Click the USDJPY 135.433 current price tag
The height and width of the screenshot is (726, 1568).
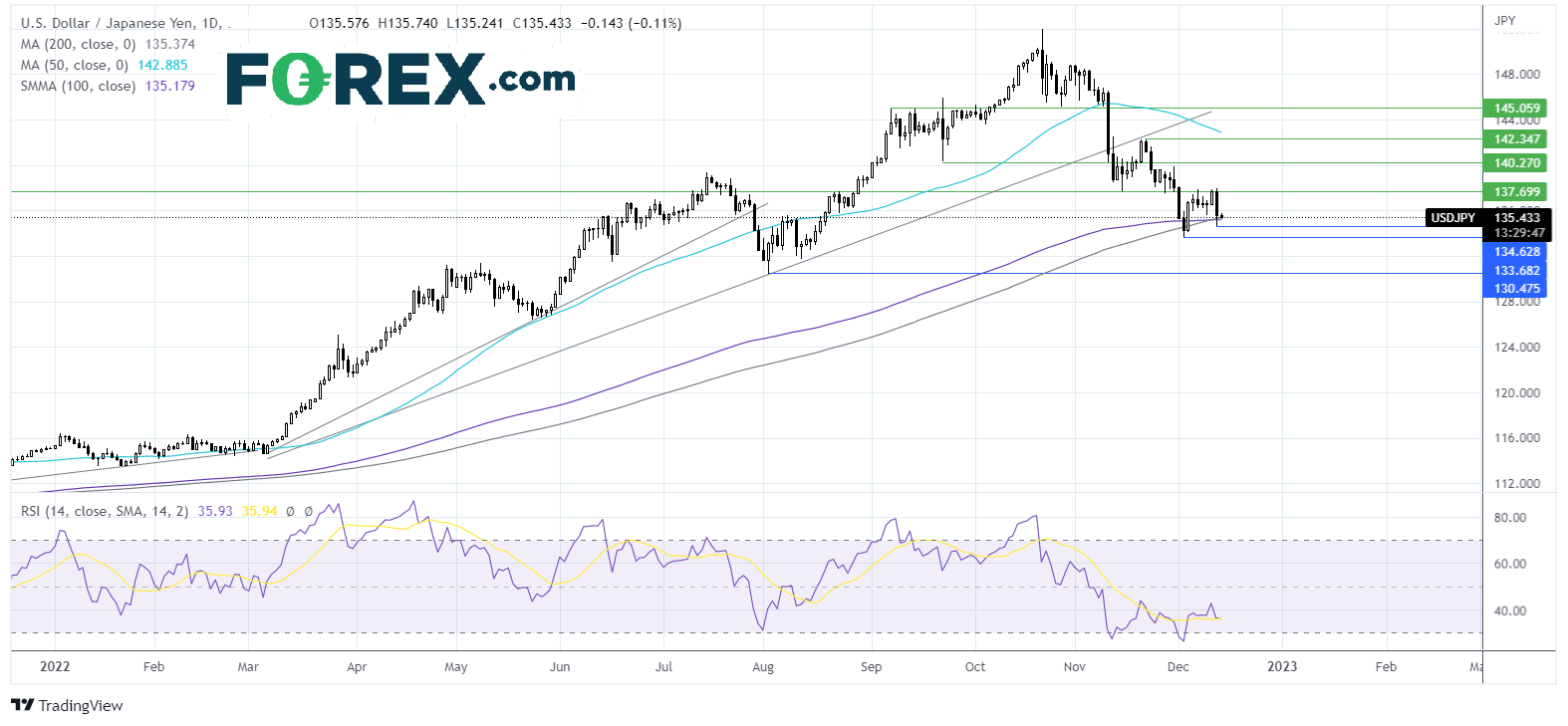1487,217
